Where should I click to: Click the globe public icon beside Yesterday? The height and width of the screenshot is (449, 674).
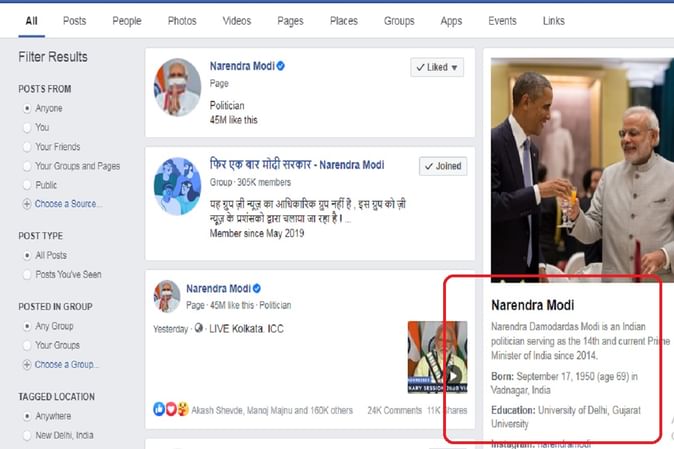(x=198, y=327)
